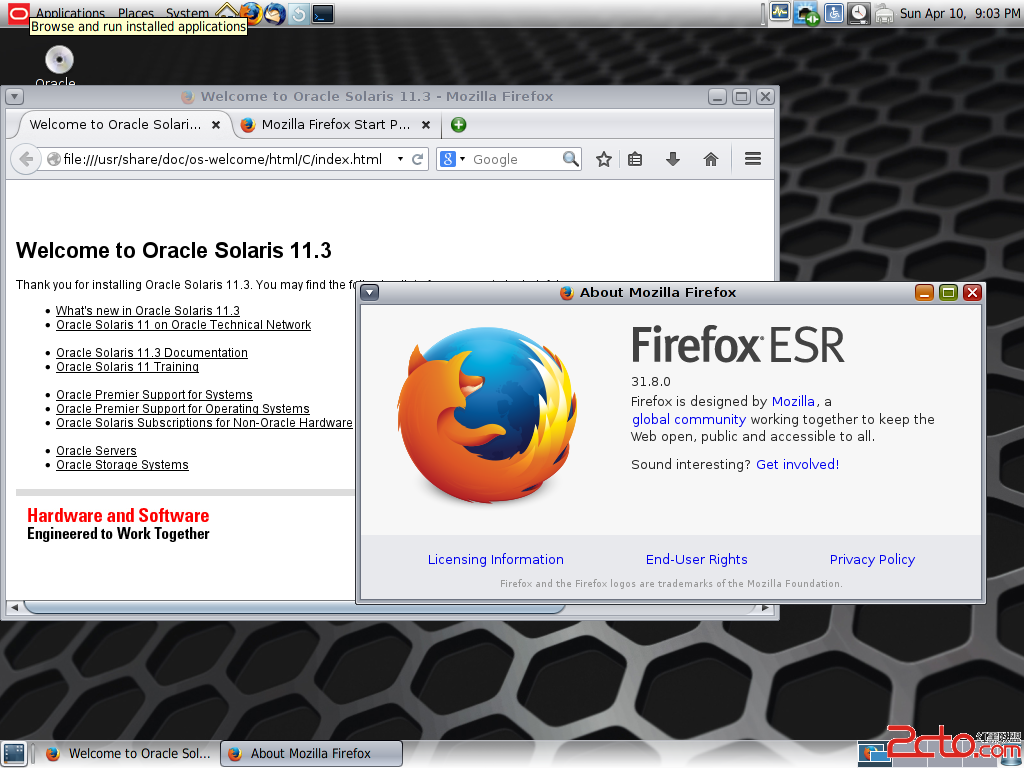Click the right scroll arrow in Firefox

click(765, 608)
